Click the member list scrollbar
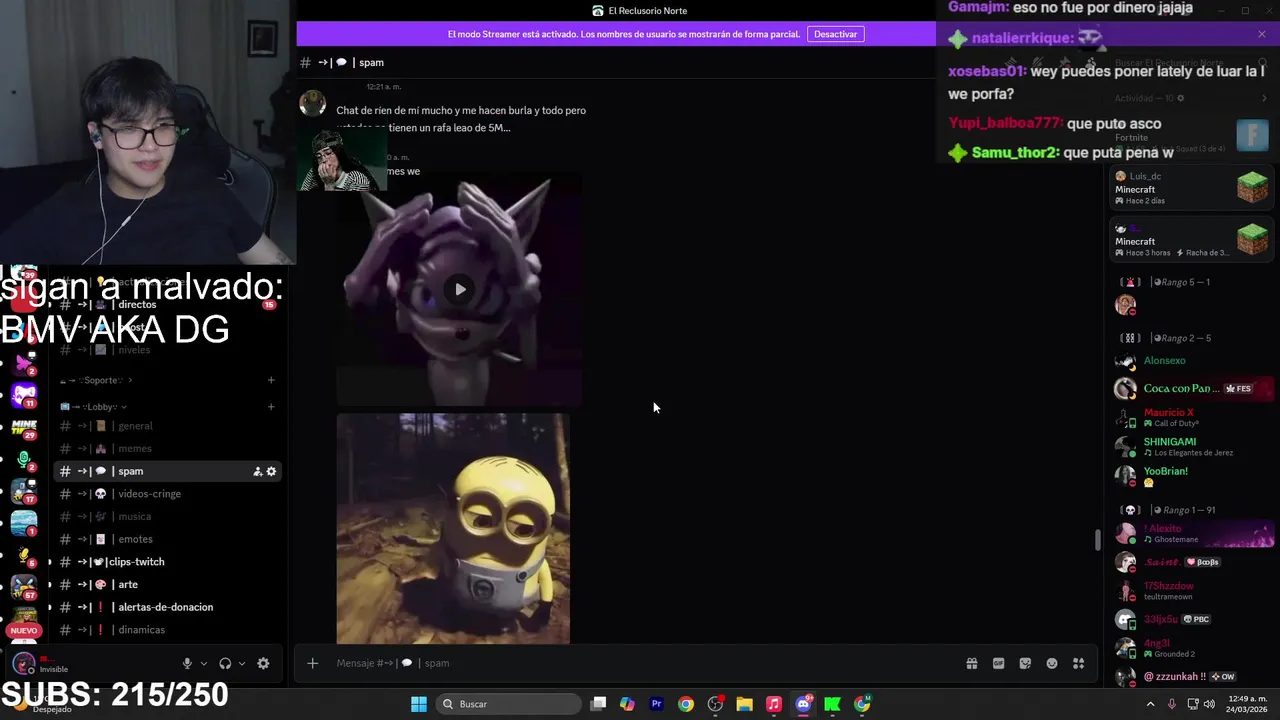The width and height of the screenshot is (1280, 720). pyautogui.click(x=1097, y=539)
